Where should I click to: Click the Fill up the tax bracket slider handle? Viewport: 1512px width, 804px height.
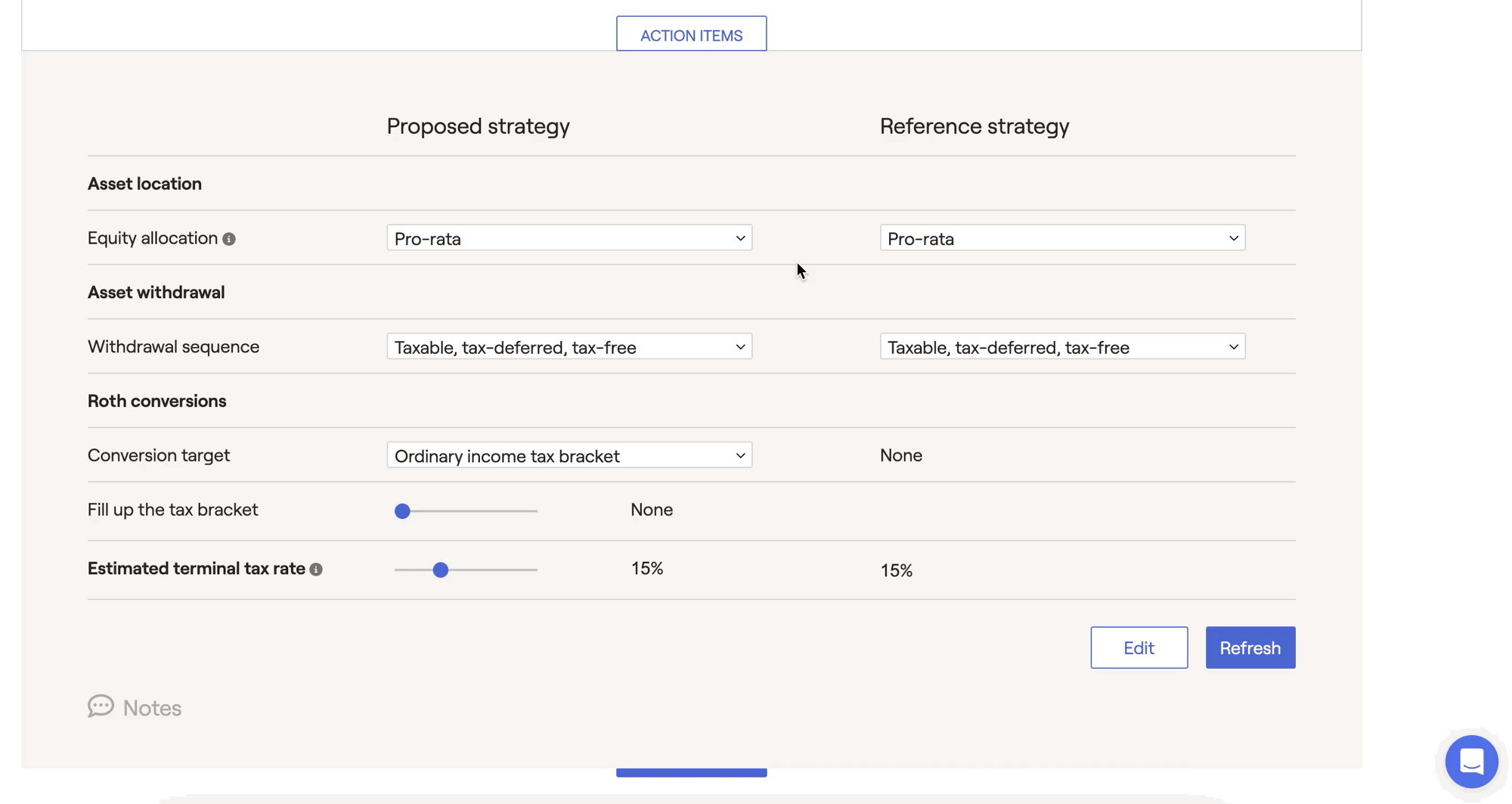pos(403,511)
